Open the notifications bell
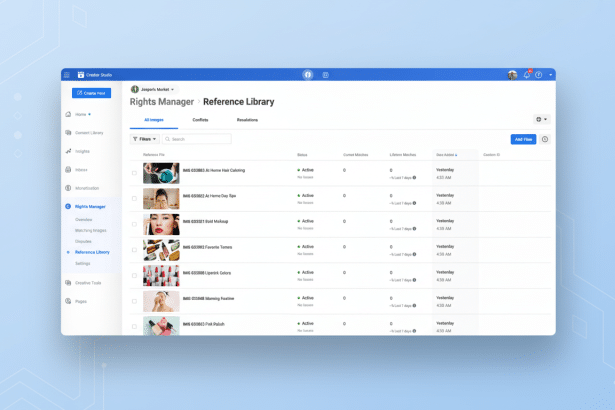The image size is (615, 410). click(527, 75)
